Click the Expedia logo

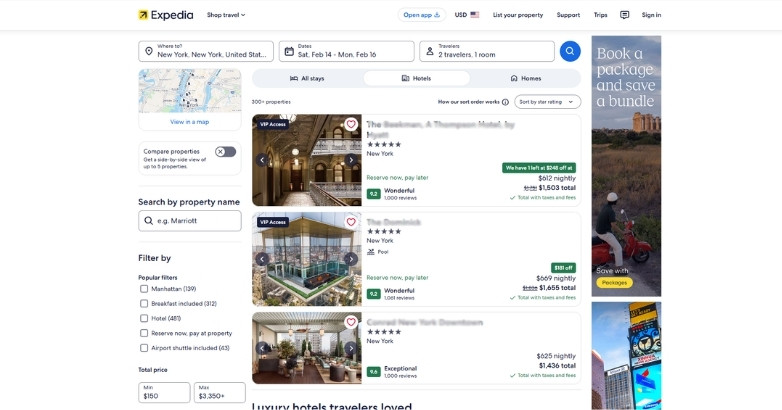pos(166,15)
